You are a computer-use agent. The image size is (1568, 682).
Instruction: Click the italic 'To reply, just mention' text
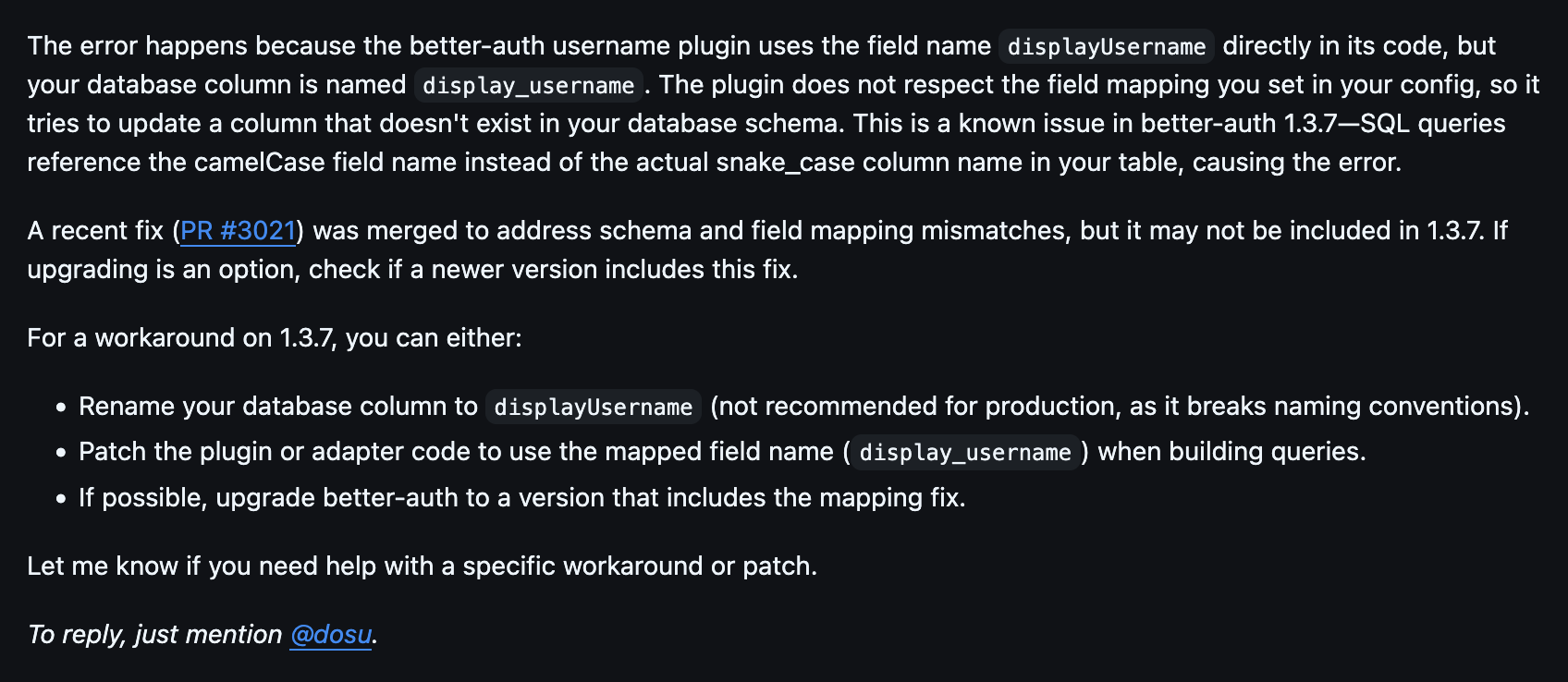154,635
